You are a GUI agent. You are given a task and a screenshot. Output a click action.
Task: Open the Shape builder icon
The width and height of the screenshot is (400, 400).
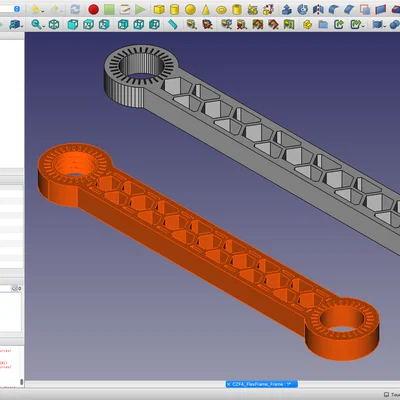click(268, 9)
